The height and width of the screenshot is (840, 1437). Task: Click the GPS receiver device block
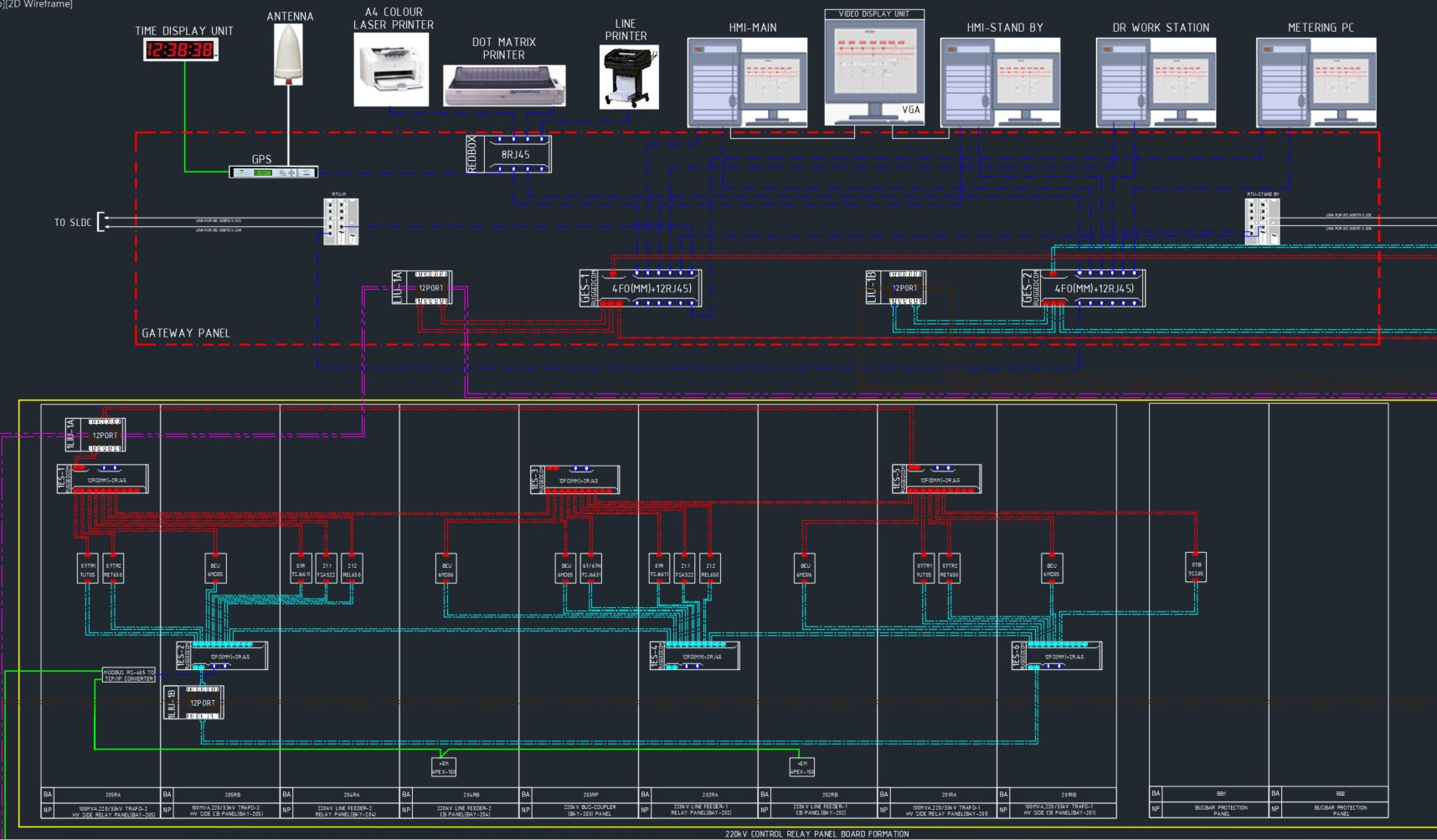(x=274, y=173)
